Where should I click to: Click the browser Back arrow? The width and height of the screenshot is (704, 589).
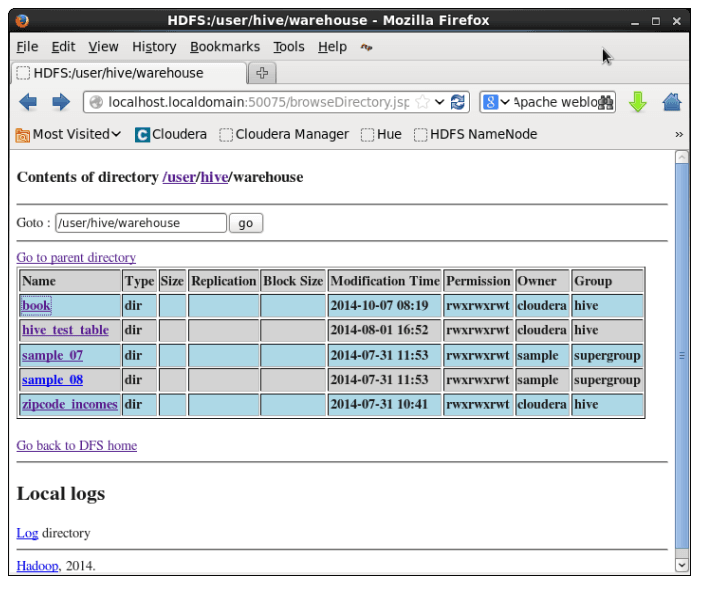pyautogui.click(x=27, y=102)
